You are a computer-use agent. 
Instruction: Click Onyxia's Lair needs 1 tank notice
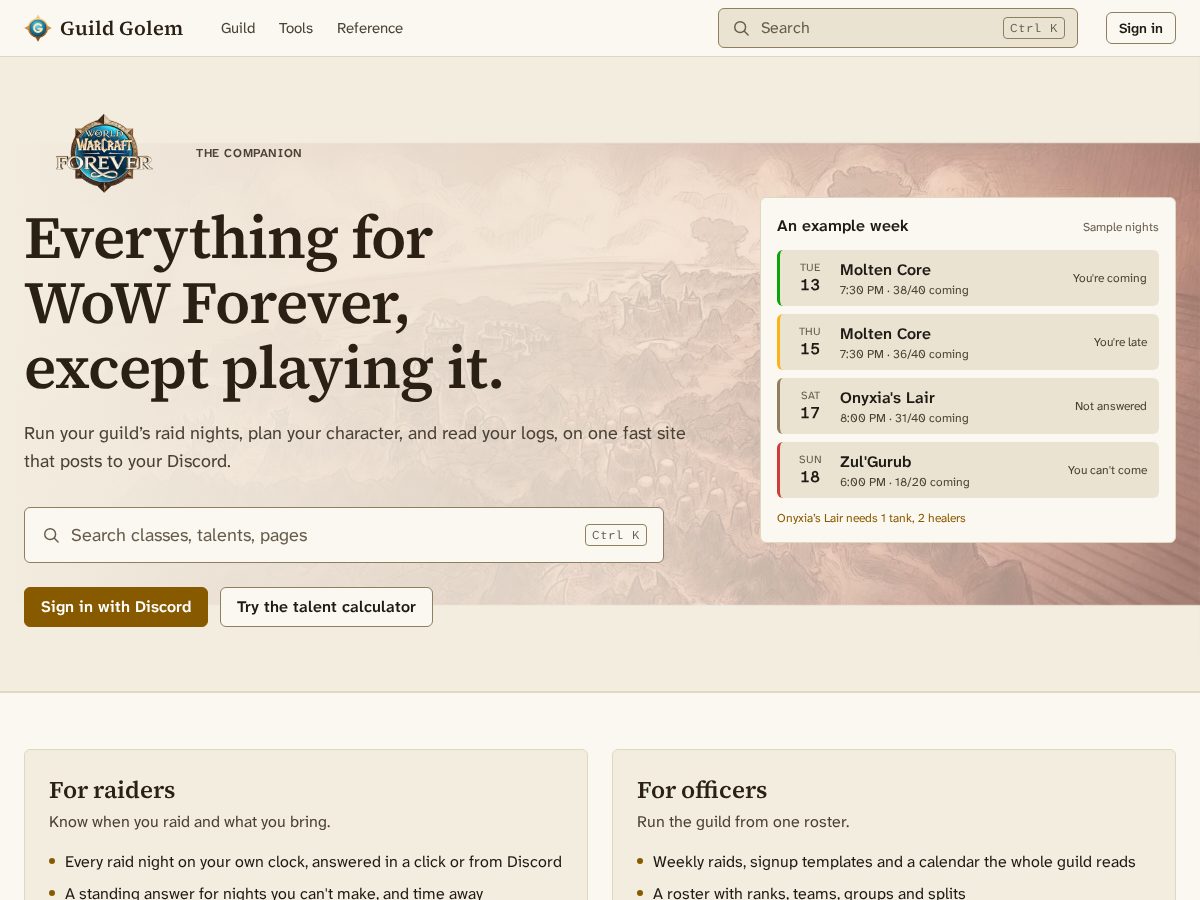pyautogui.click(x=871, y=518)
